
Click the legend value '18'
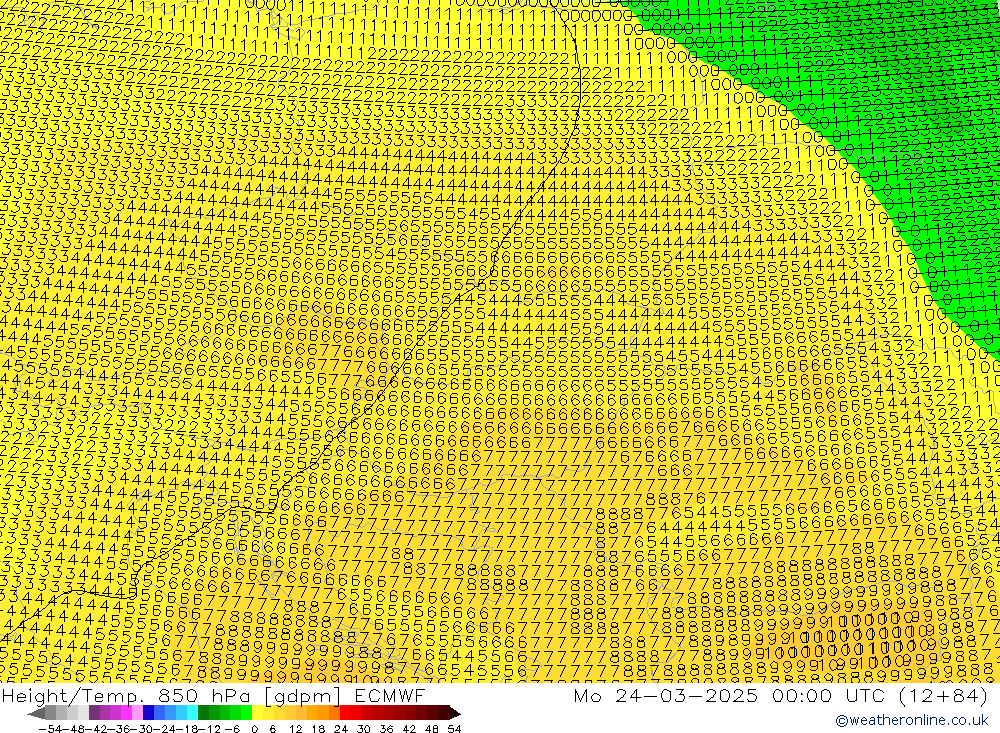[x=318, y=729]
